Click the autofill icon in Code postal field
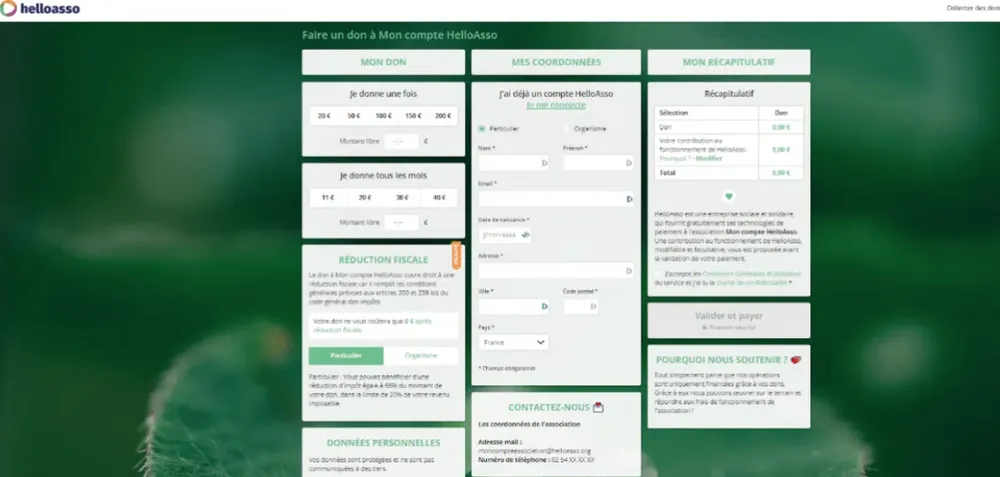Viewport: 1000px width, 477px height. (x=593, y=307)
